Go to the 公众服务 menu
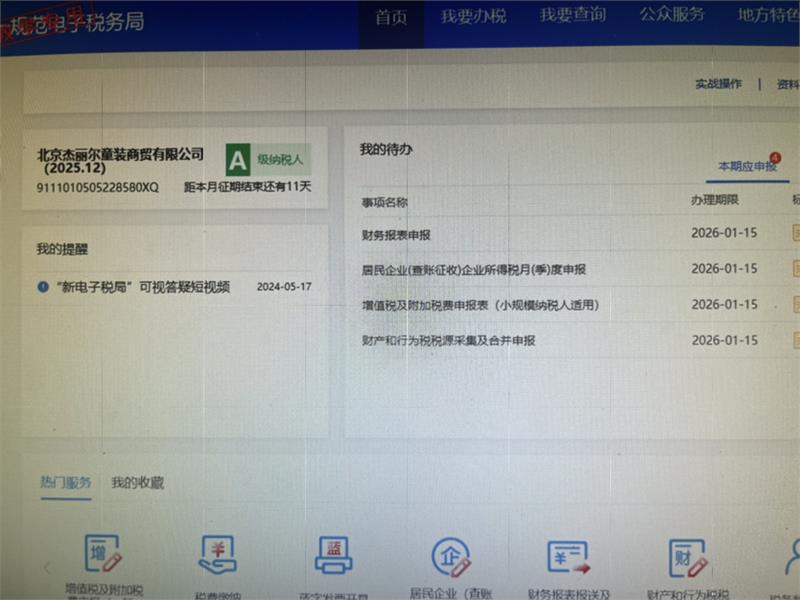The width and height of the screenshot is (800, 600). pyautogui.click(x=671, y=15)
